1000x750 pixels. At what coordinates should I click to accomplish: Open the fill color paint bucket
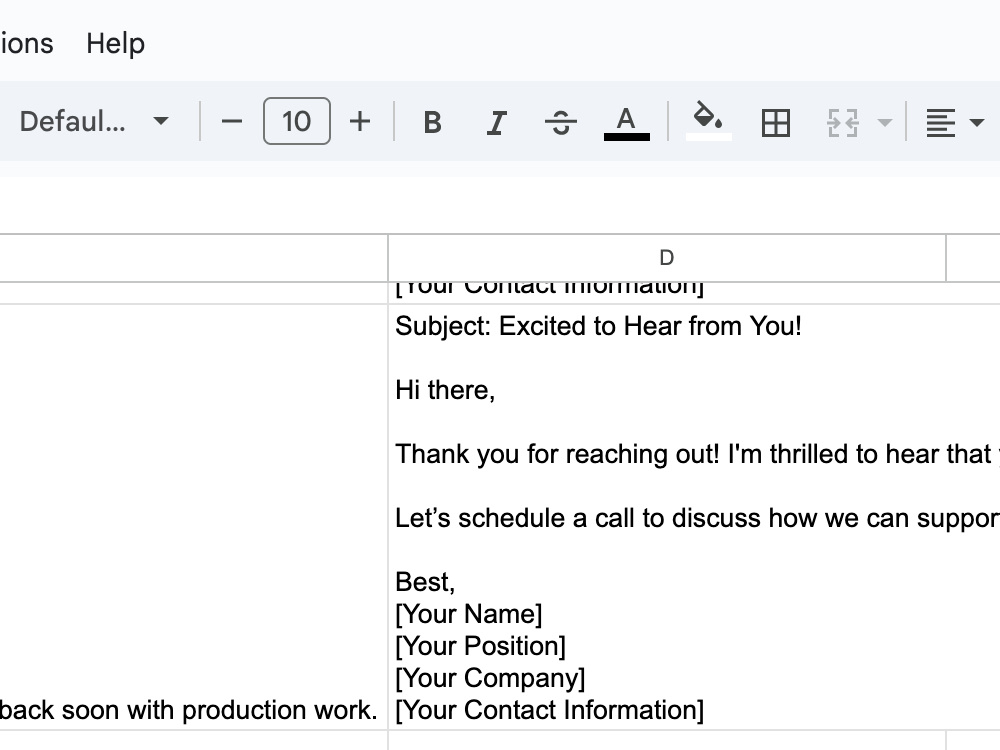coord(708,121)
